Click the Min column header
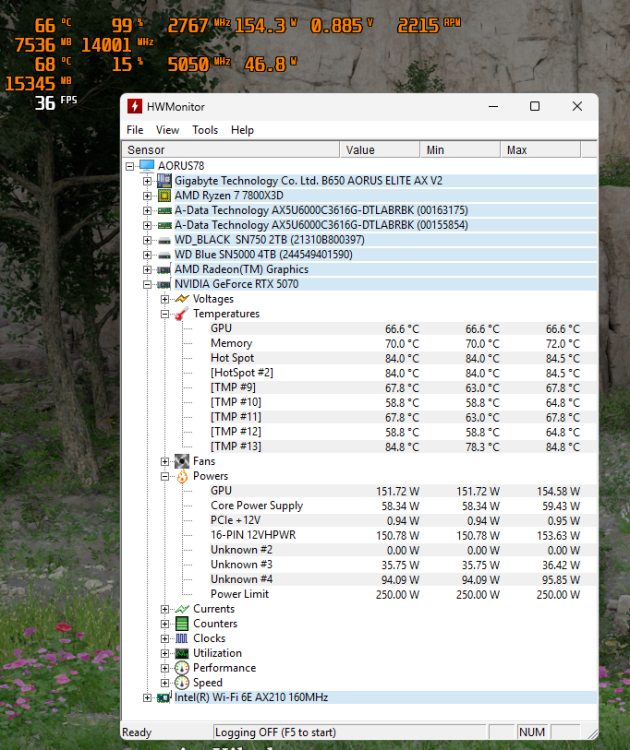The image size is (630, 750). 460,150
